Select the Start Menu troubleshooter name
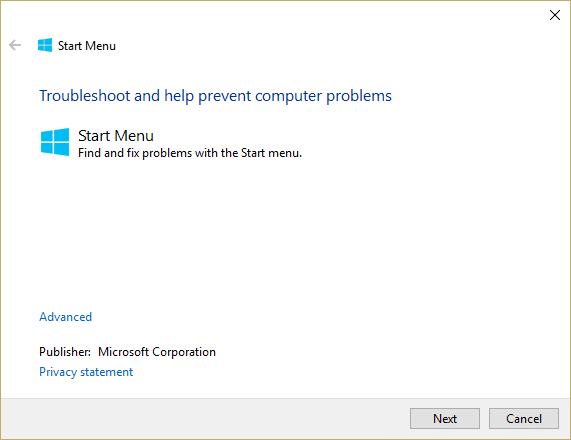 click(x=116, y=136)
